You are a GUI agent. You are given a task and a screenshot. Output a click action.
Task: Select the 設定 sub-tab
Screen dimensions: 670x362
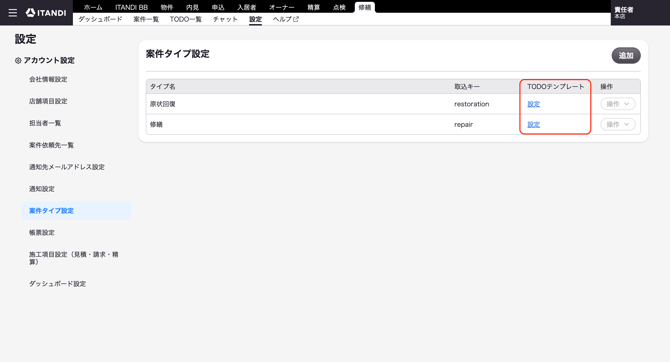(x=256, y=19)
